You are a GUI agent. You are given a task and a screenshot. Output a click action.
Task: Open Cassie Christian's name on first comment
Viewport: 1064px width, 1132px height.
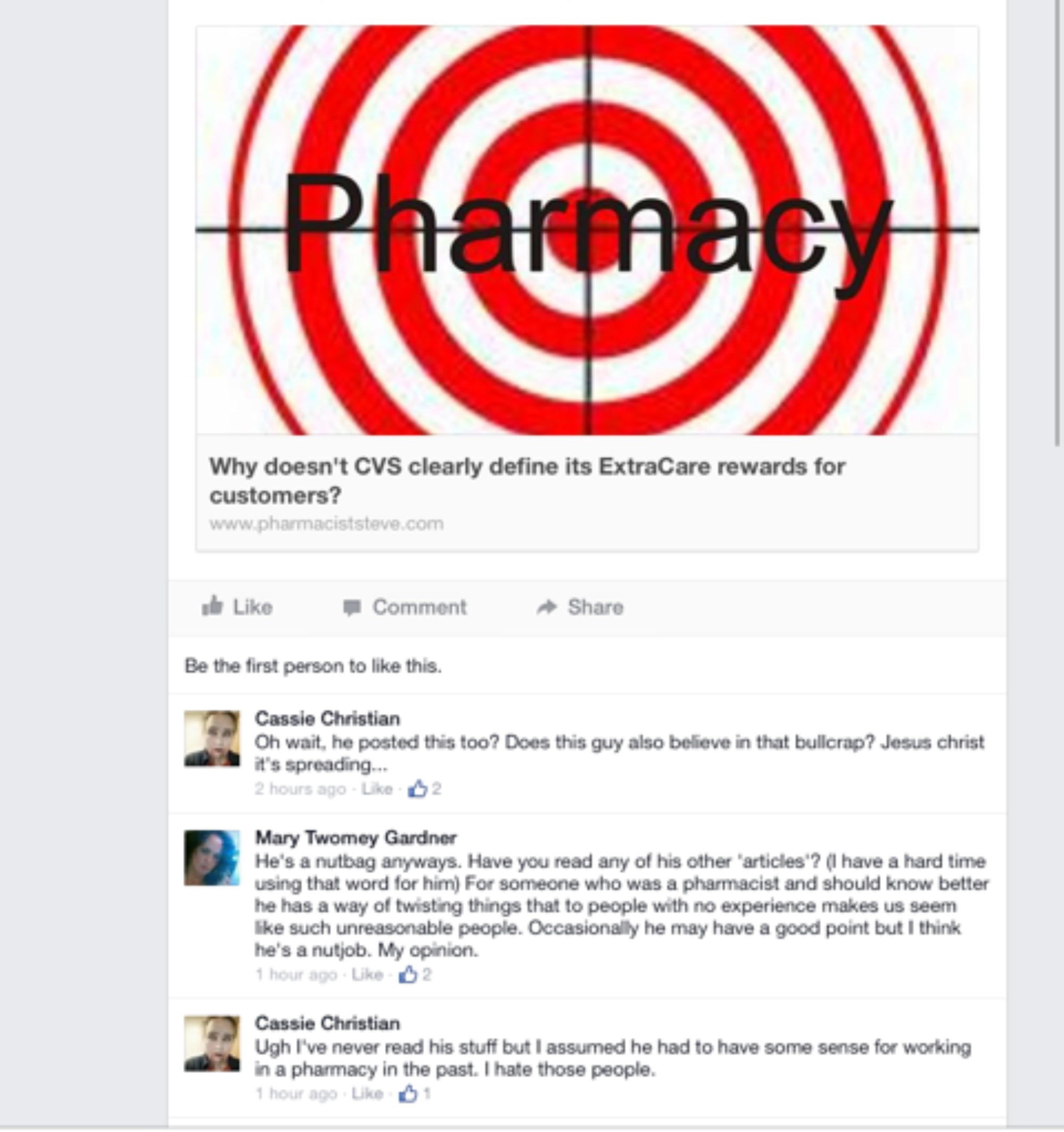pos(327,719)
